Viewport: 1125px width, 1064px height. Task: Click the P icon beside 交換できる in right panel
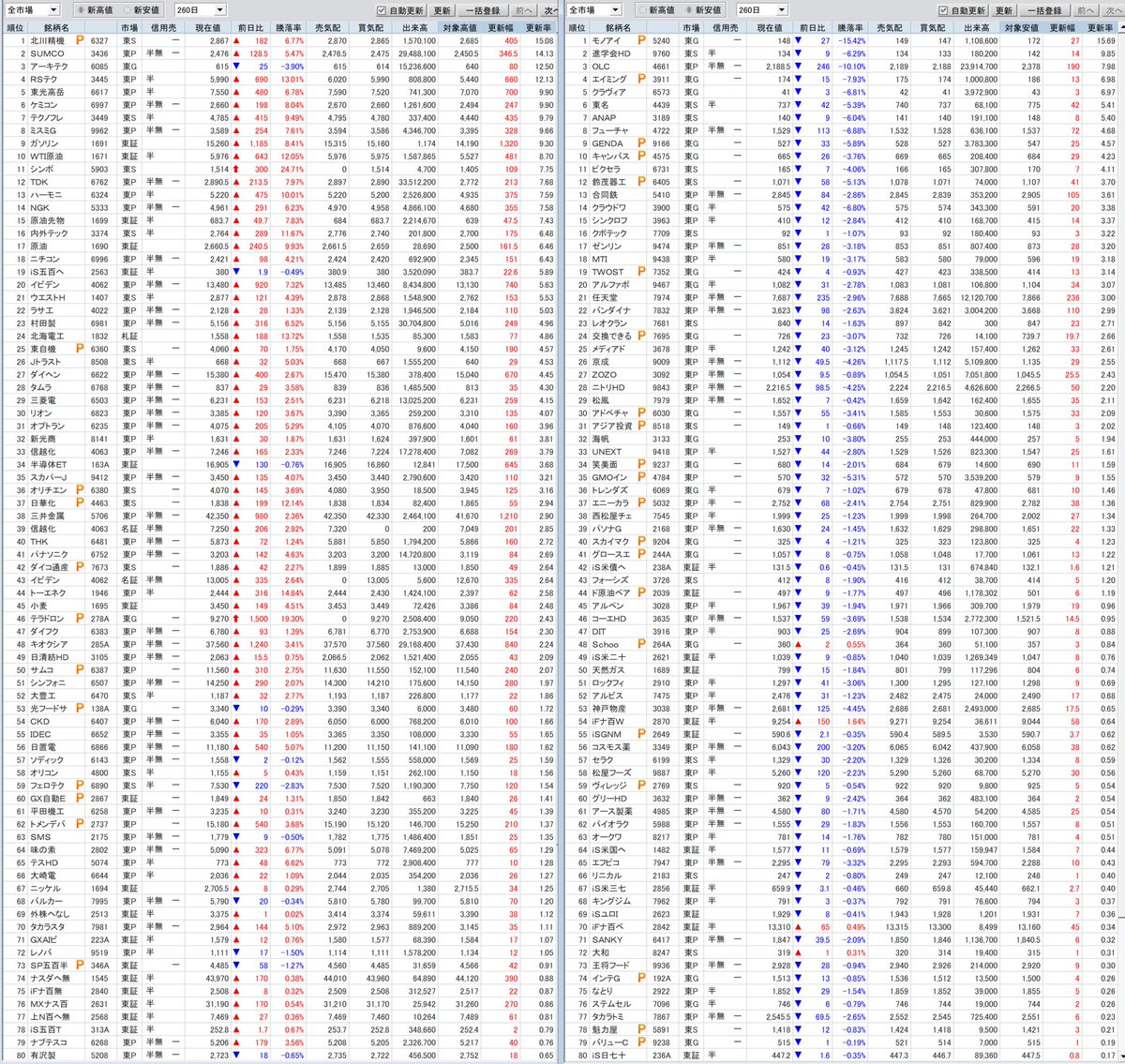[641, 336]
